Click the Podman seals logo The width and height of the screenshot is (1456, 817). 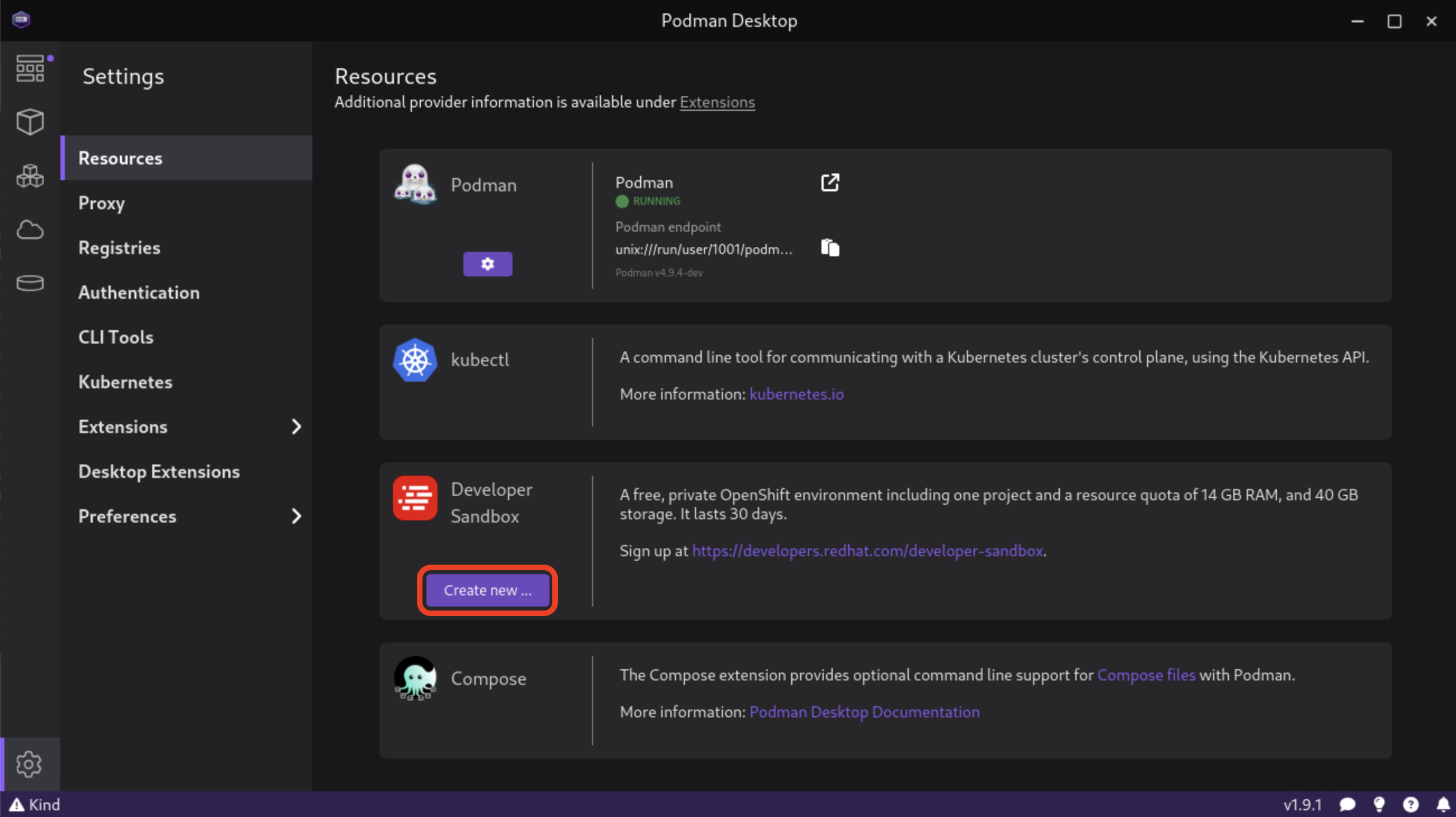[x=415, y=184]
